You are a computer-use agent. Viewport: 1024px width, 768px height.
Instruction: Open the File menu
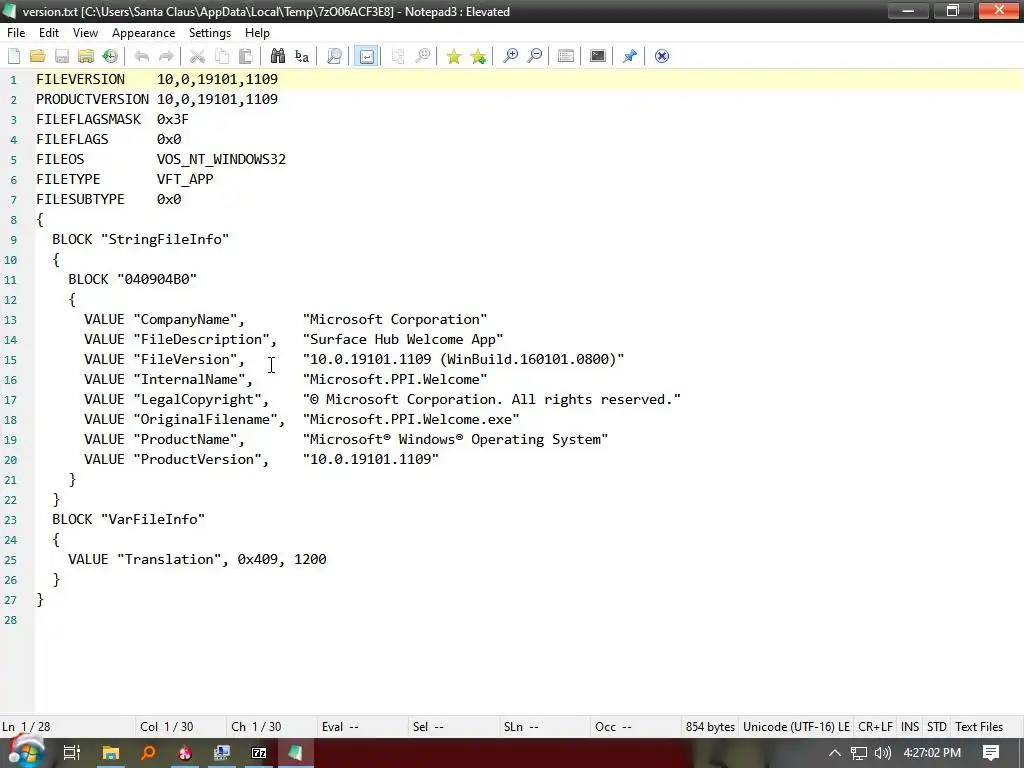click(16, 33)
